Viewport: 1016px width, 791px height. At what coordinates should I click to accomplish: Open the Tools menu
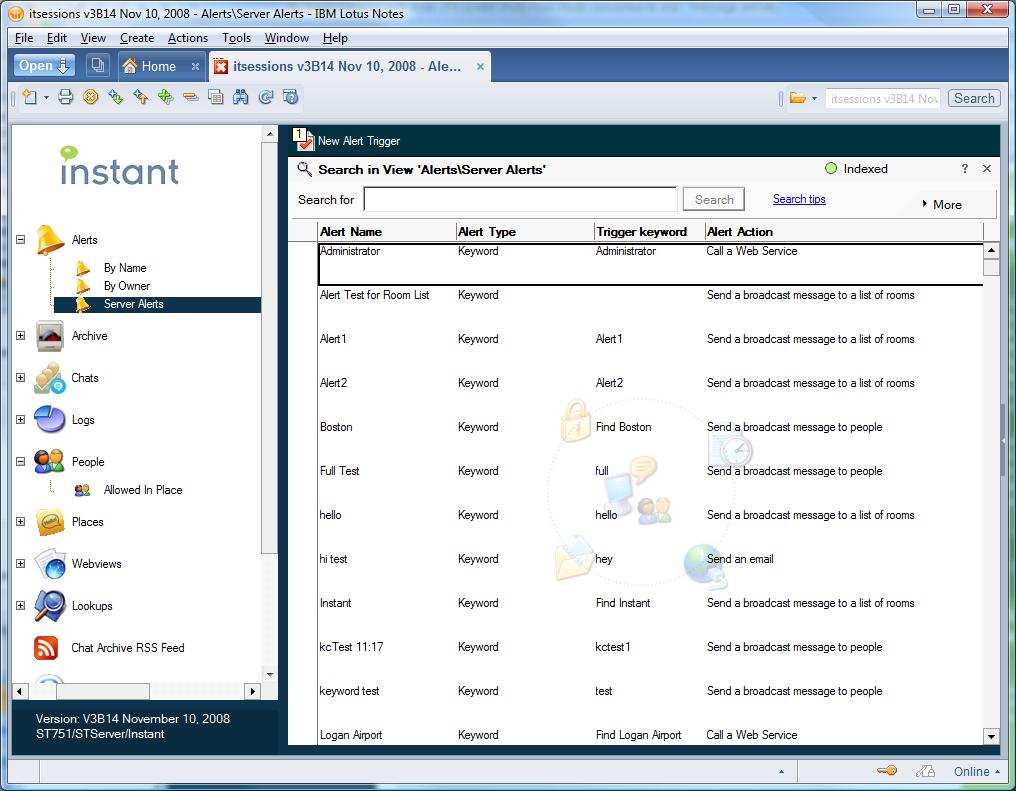pos(237,38)
